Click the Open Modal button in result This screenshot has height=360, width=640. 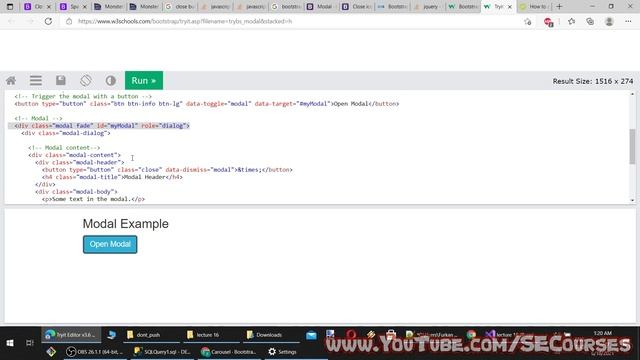pos(110,244)
